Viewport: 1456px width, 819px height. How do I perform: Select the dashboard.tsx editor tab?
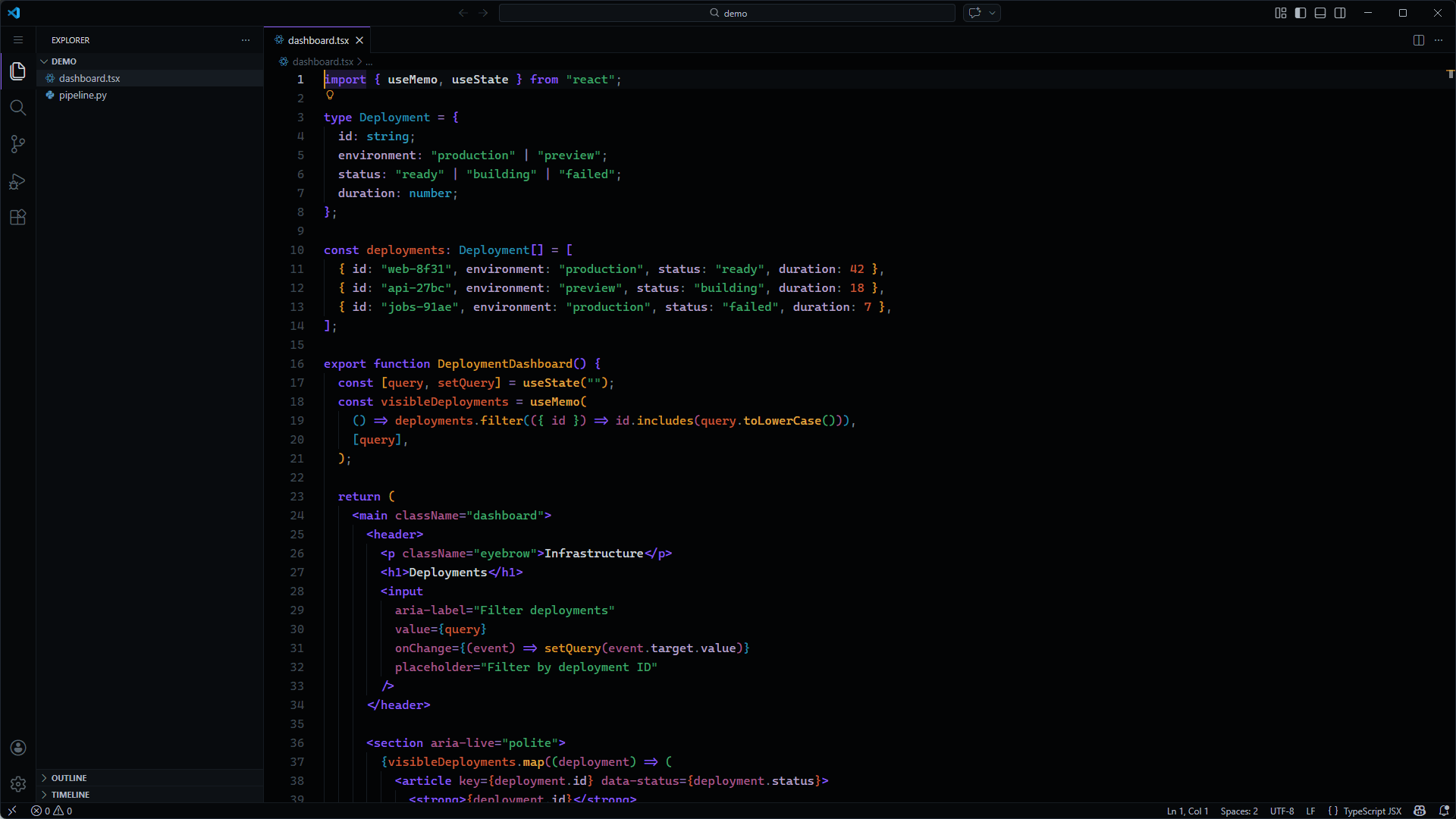click(318, 40)
